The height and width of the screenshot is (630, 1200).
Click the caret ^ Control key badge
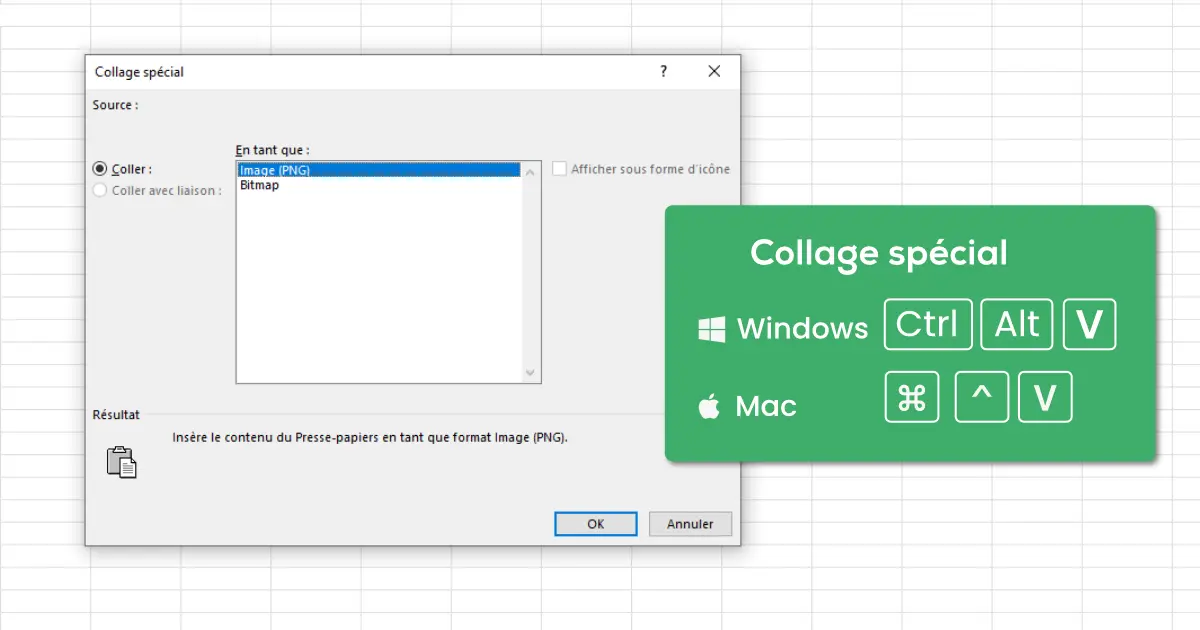(981, 397)
